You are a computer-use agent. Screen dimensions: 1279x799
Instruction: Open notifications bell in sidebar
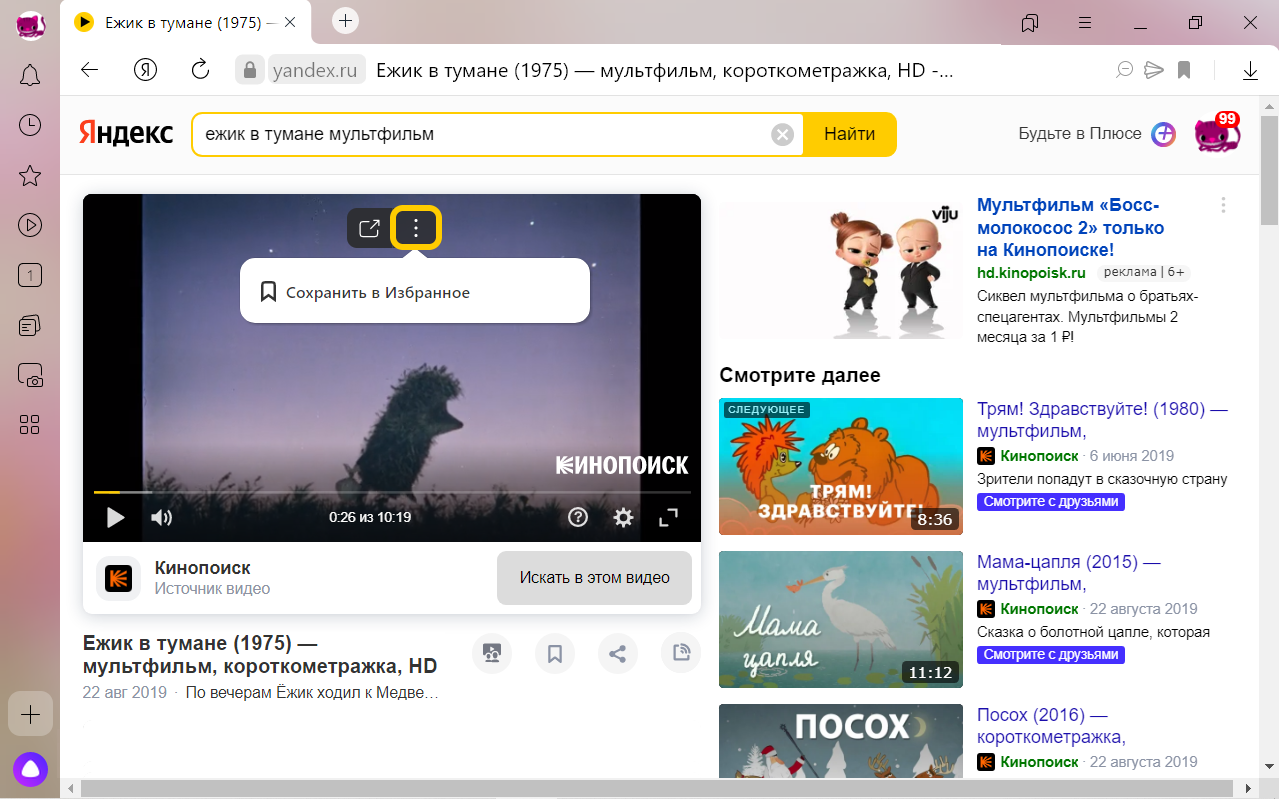coord(30,74)
